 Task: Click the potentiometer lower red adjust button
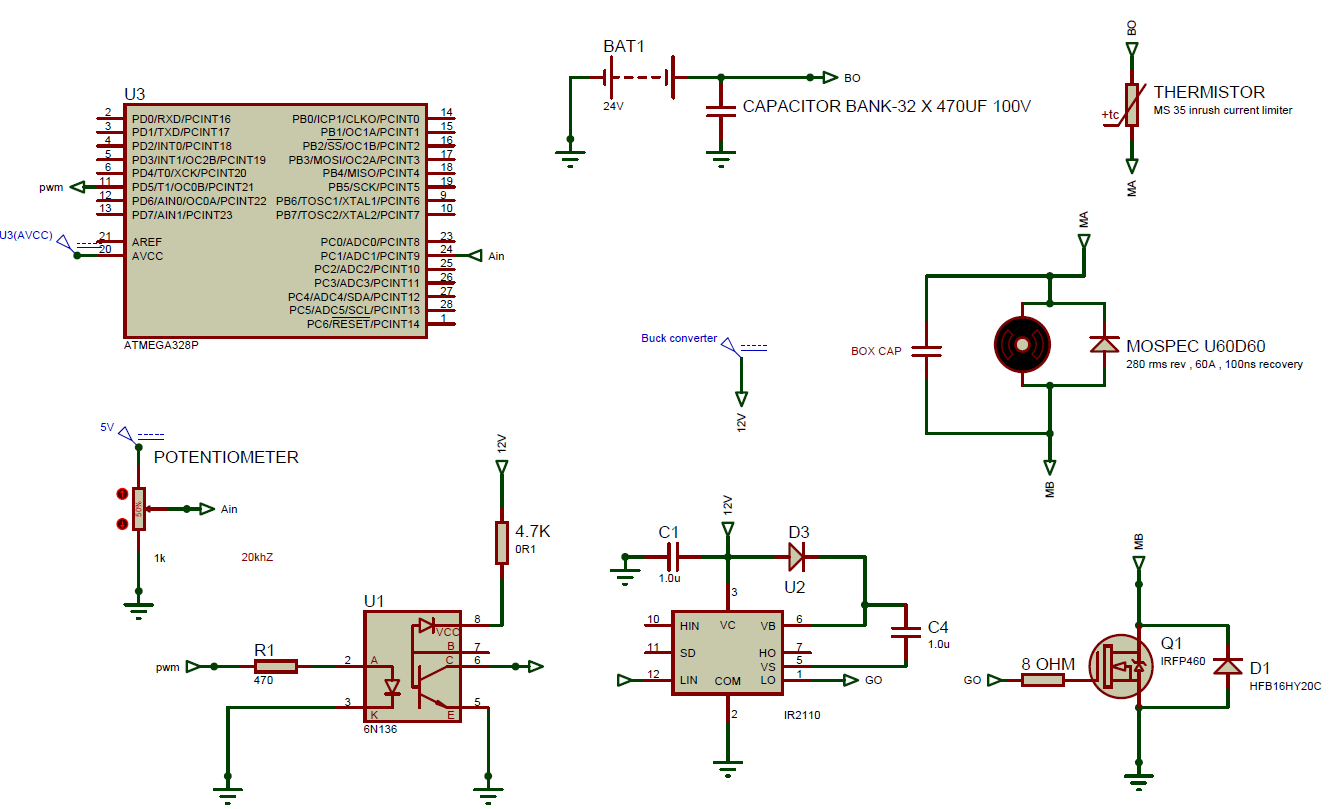122,524
